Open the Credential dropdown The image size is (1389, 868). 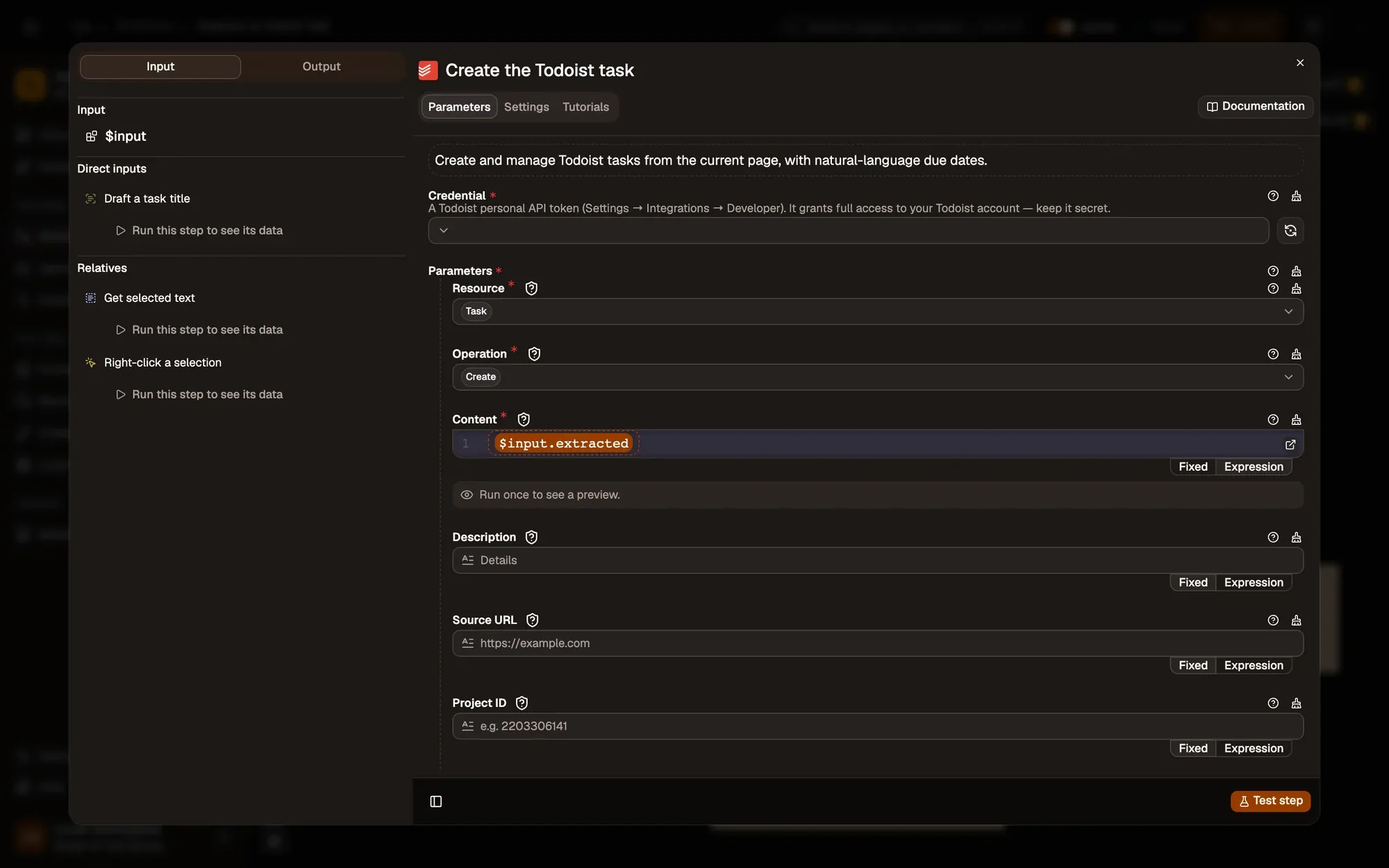(x=848, y=231)
